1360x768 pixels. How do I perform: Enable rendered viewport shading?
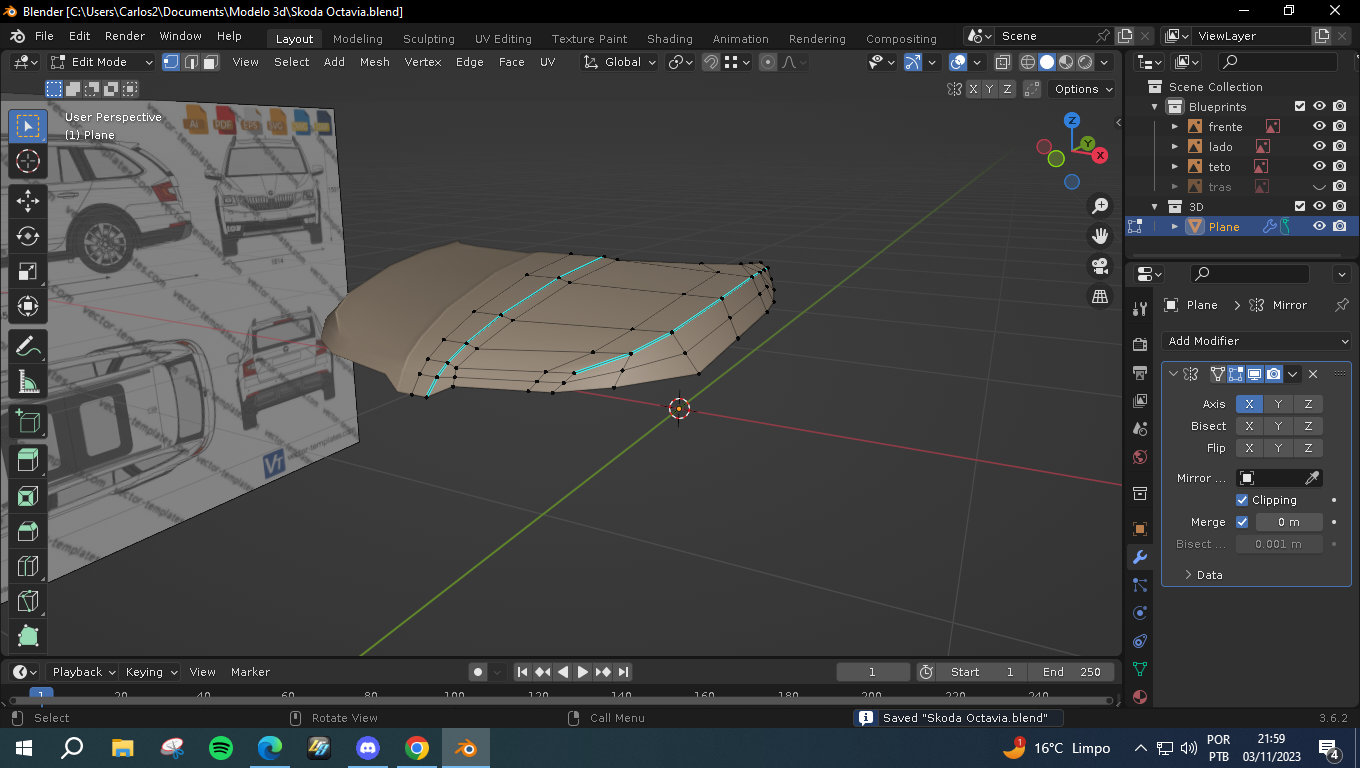1086,62
